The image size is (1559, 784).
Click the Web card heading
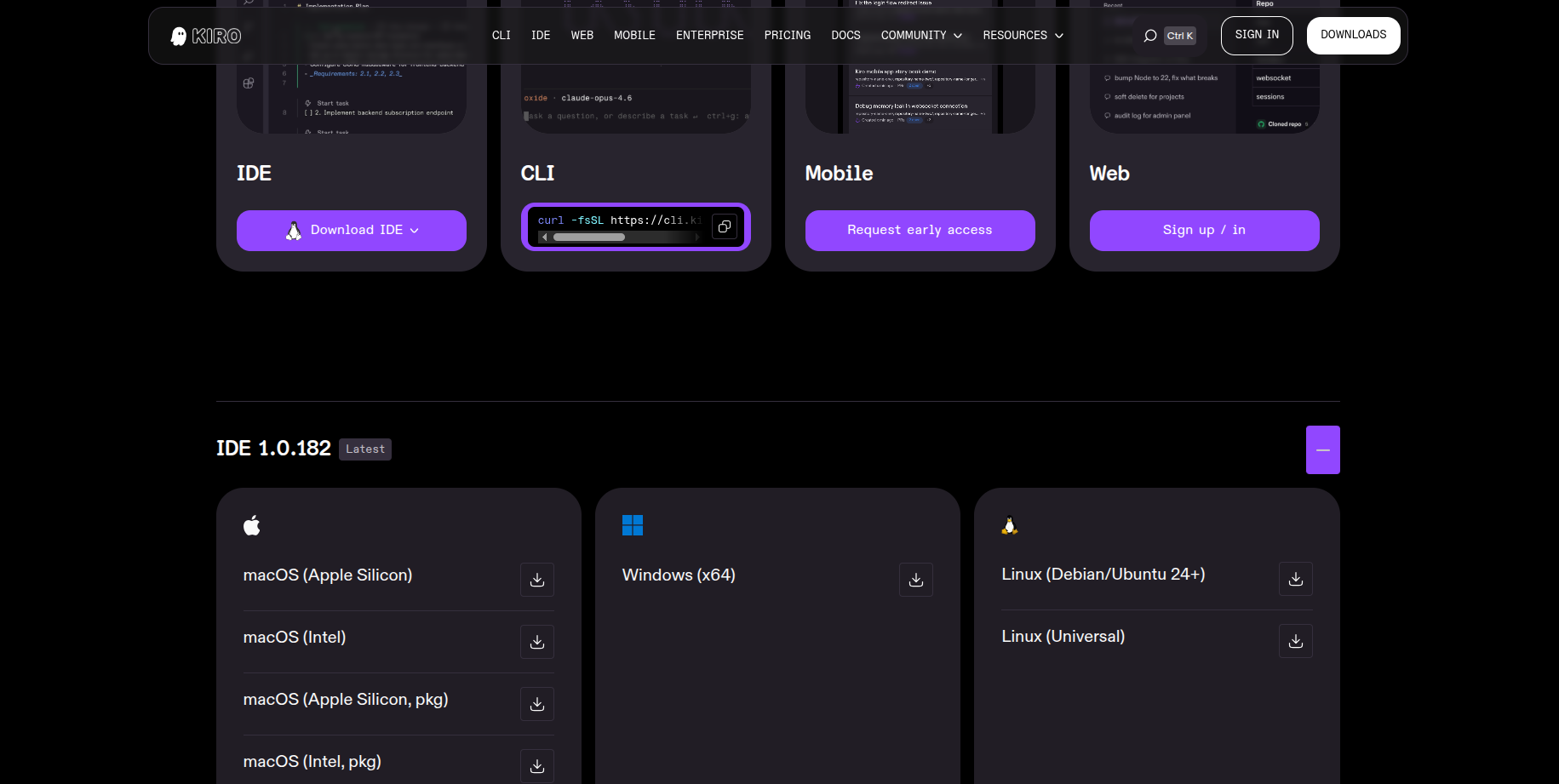(x=1109, y=174)
